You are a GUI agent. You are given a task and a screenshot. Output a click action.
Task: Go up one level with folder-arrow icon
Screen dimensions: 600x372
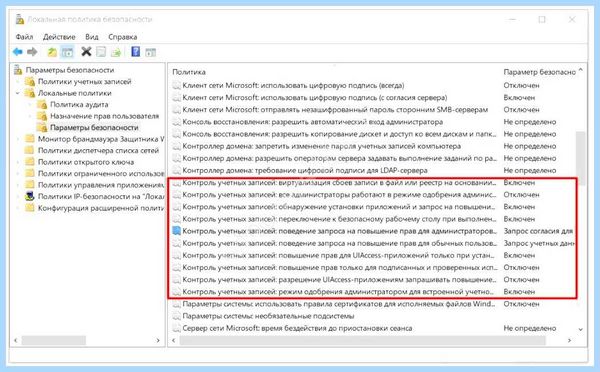(52, 52)
